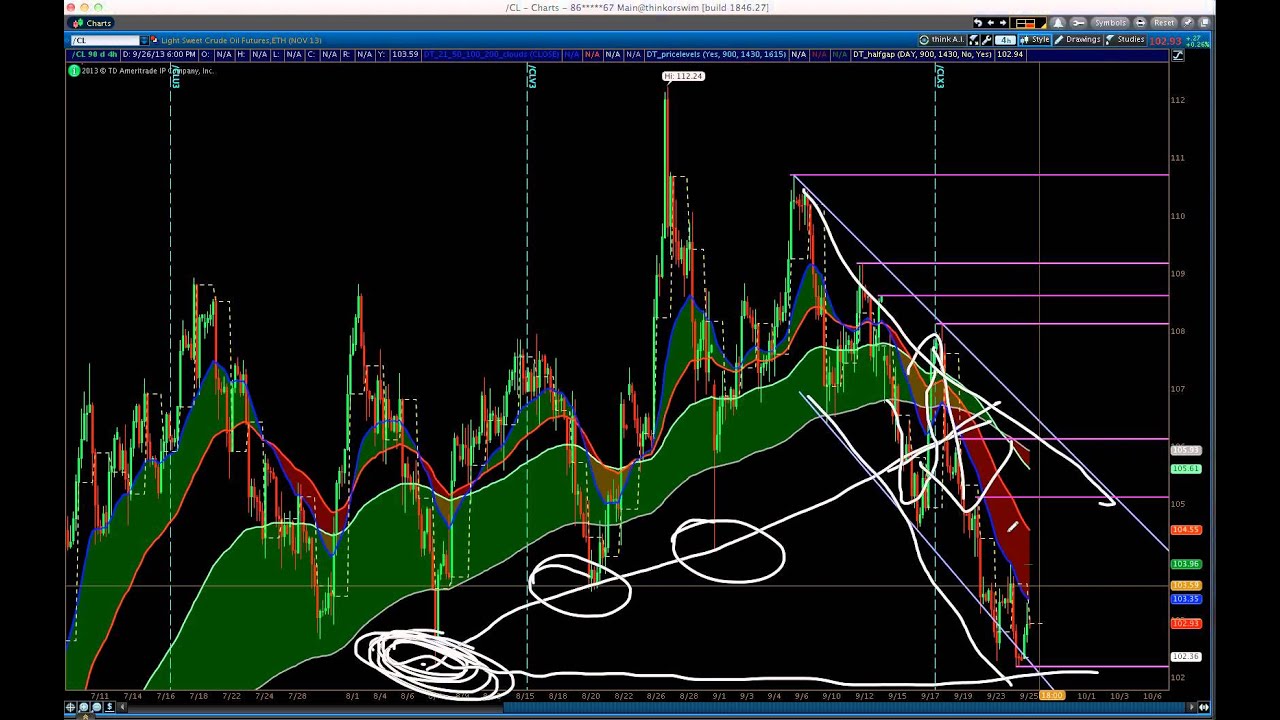Click the horizontal time scrollbar thumb
This screenshot has height=720, width=1280.
coord(845,707)
